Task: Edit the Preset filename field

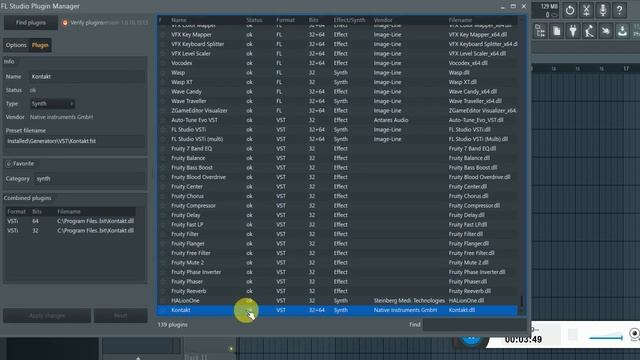Action: (75, 141)
